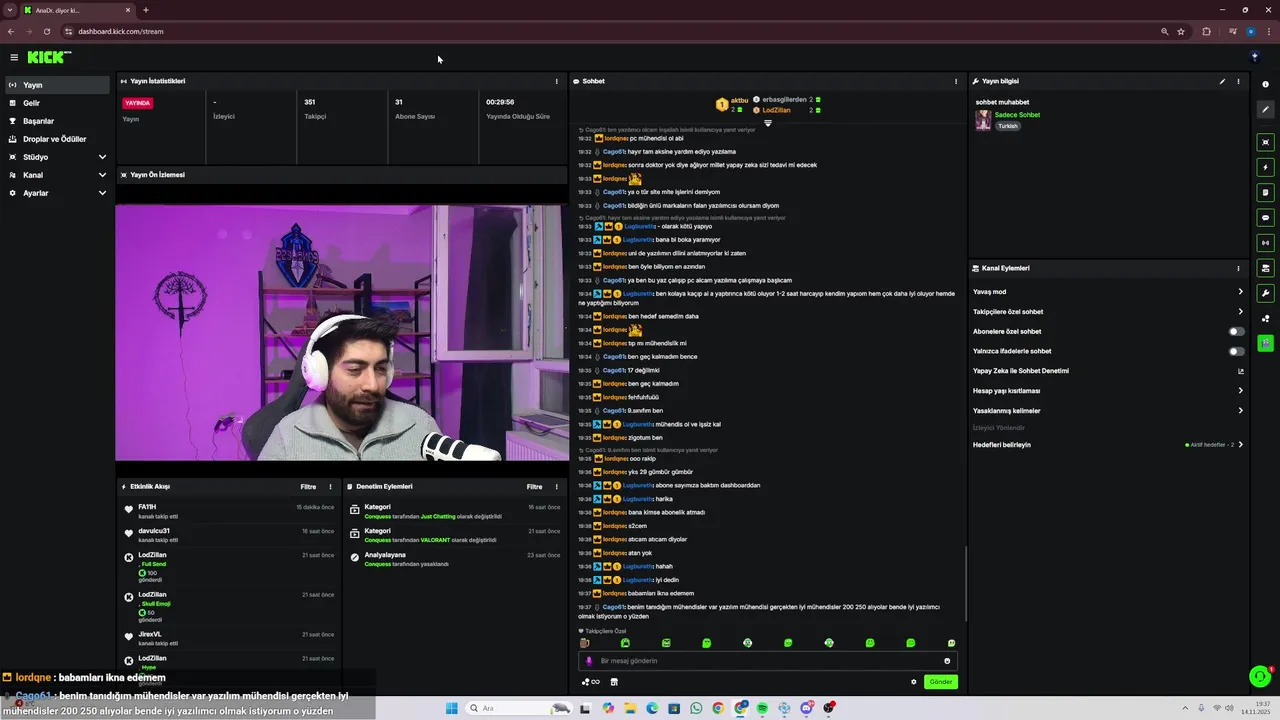The image size is (1280, 720).
Task: Expand the Kanal sidebar section
Action: click(x=56, y=175)
